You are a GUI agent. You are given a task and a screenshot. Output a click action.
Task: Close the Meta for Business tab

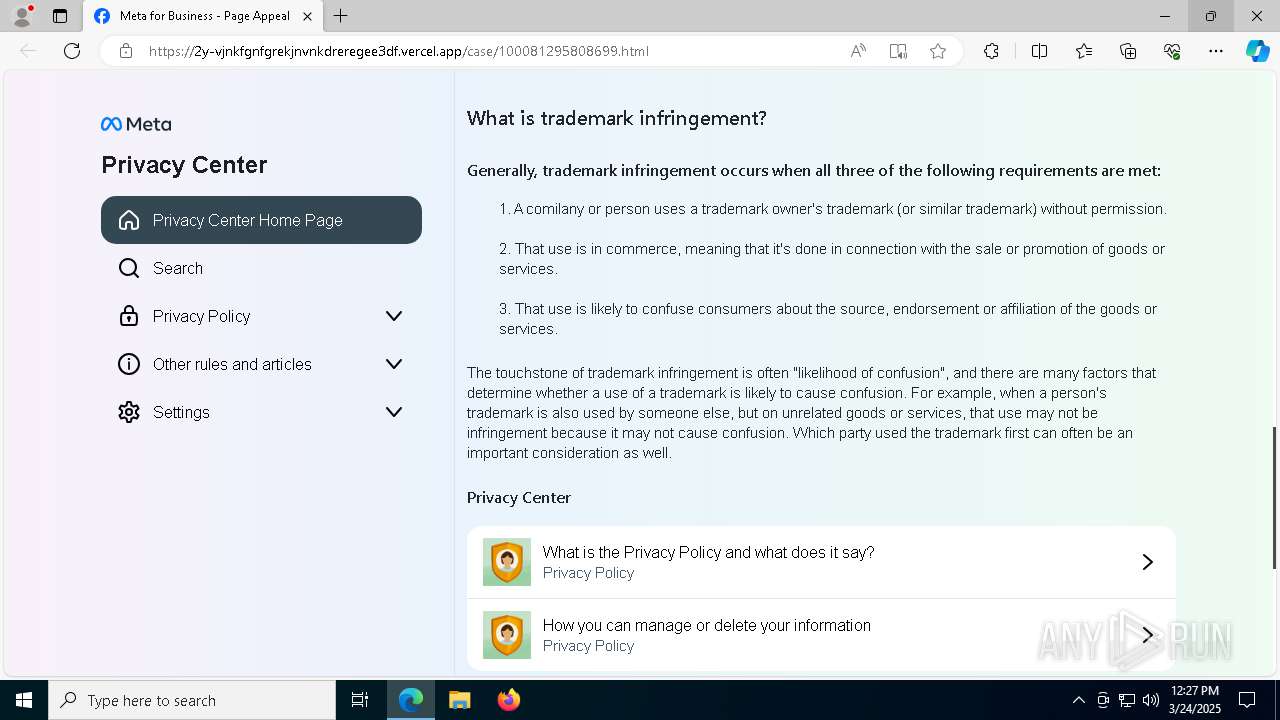tap(307, 16)
